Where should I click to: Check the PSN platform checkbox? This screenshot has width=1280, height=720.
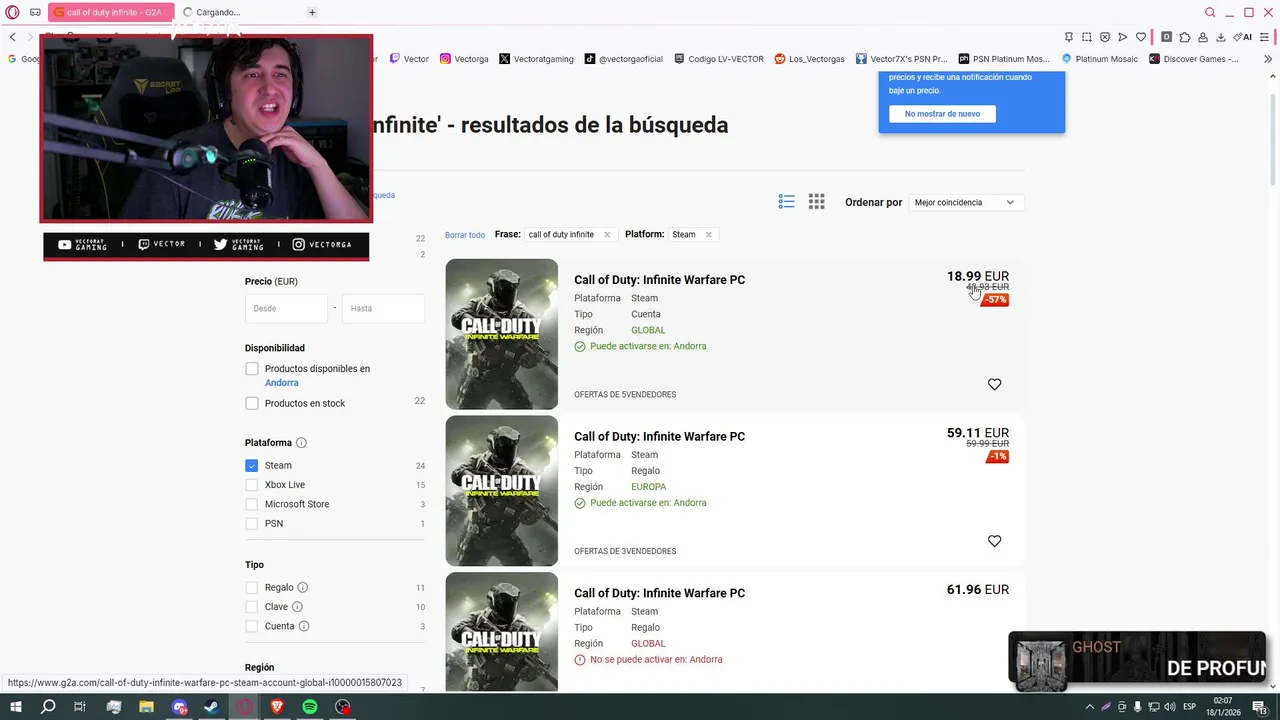[252, 524]
